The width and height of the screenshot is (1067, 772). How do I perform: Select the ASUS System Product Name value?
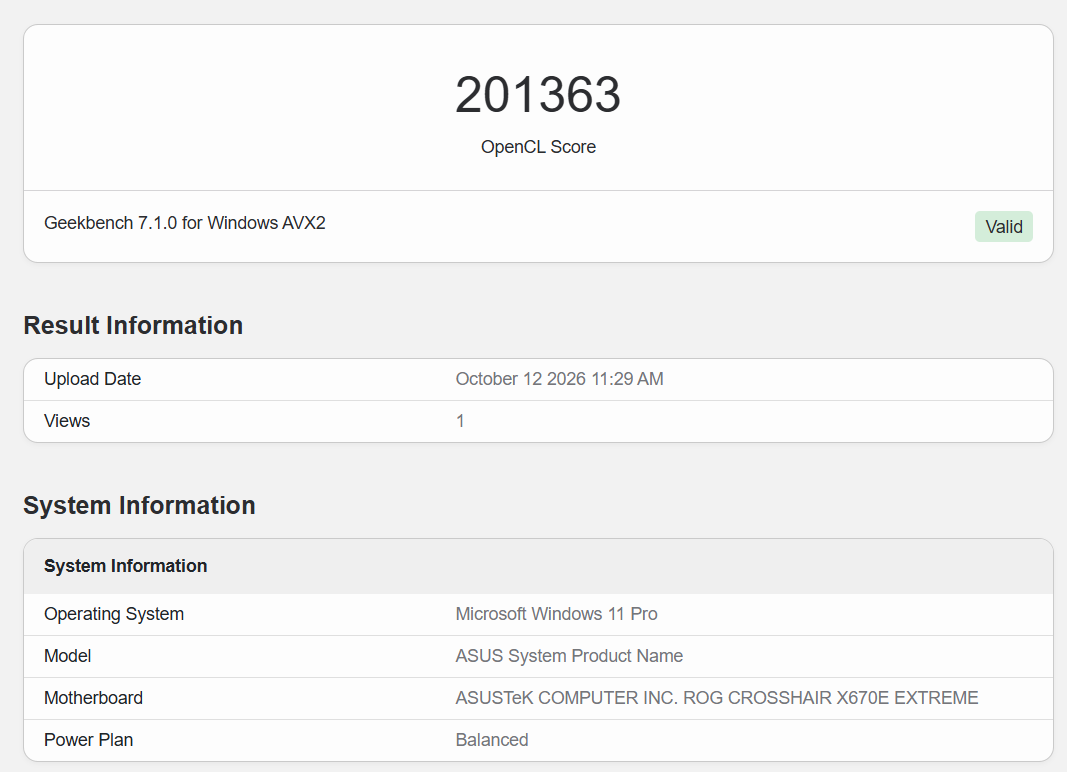pos(570,656)
